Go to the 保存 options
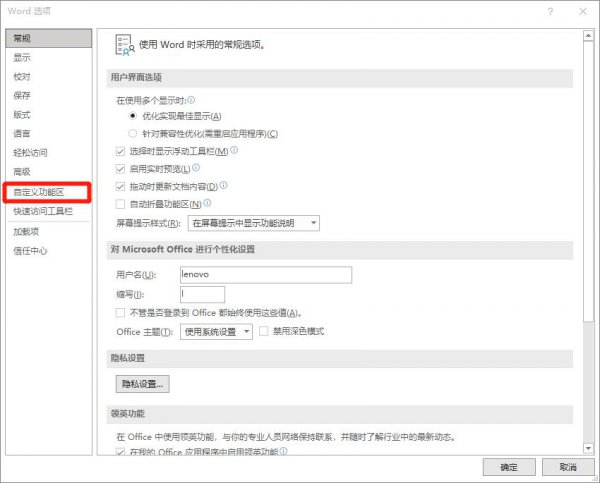The image size is (600, 483). [x=49, y=95]
